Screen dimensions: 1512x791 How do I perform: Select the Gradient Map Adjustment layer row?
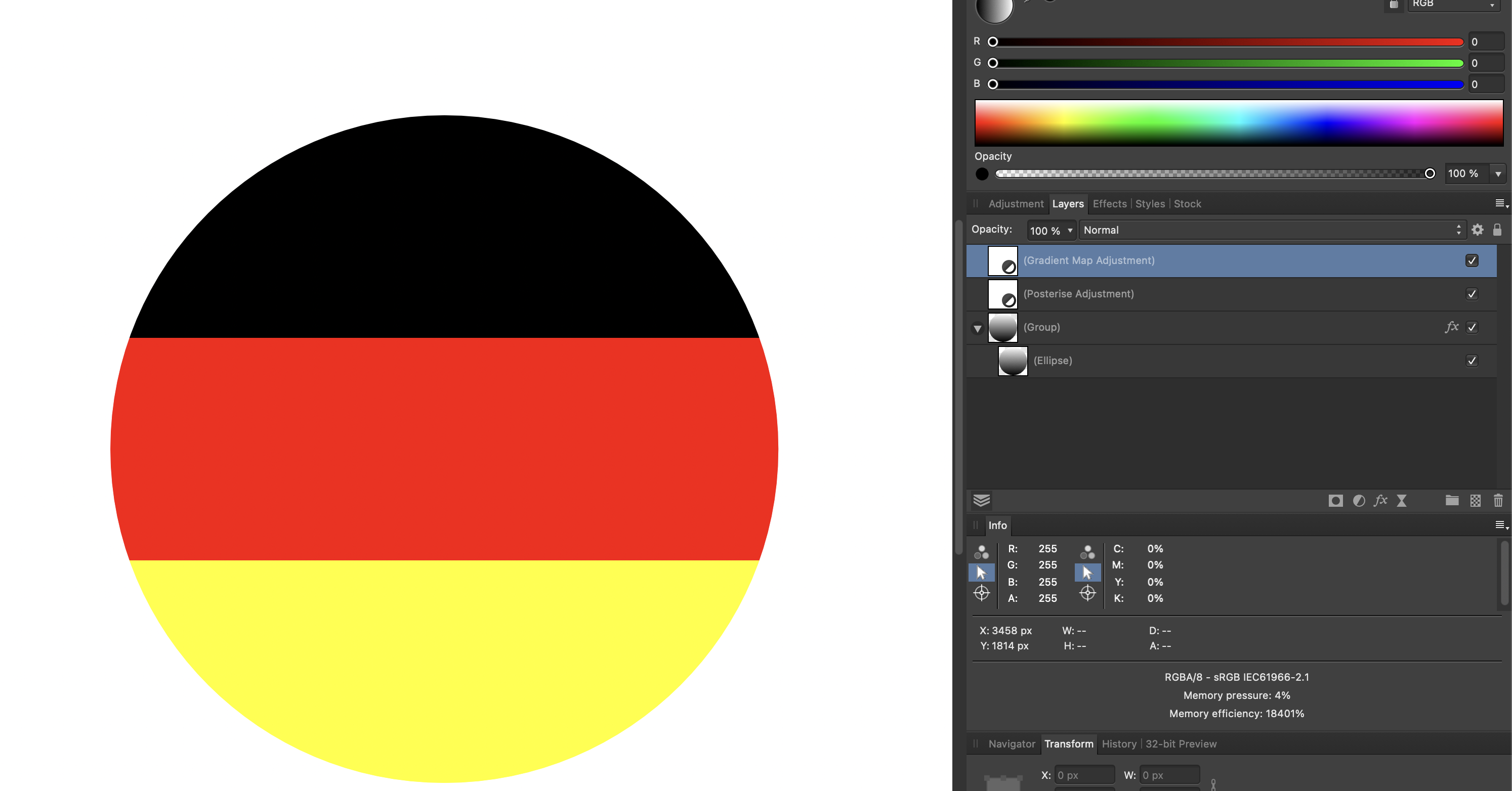1232,260
